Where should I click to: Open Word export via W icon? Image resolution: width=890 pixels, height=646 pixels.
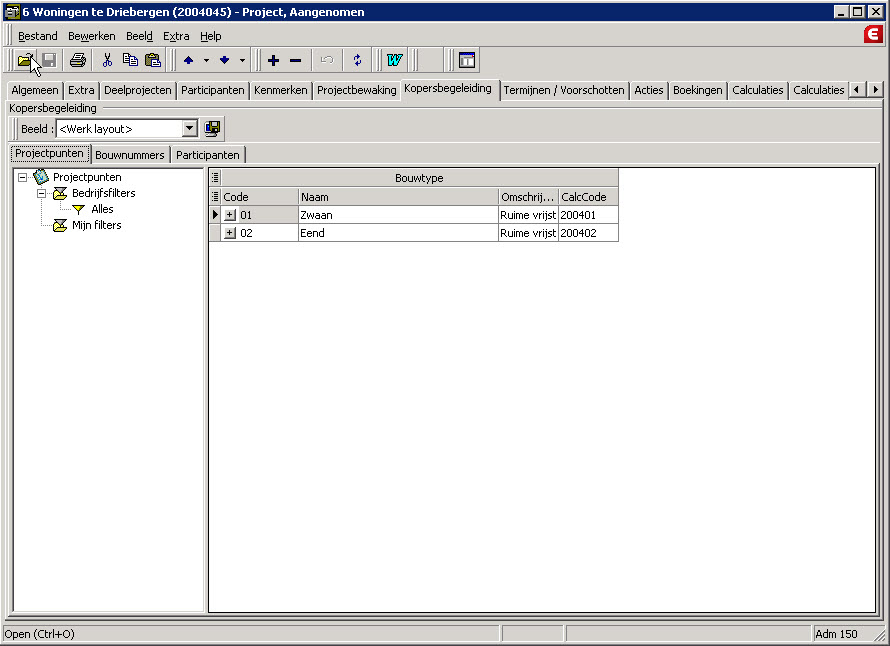pos(394,60)
